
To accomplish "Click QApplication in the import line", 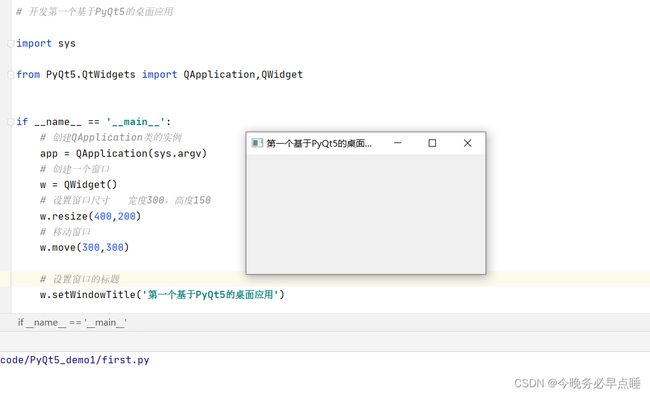I will tap(219, 75).
